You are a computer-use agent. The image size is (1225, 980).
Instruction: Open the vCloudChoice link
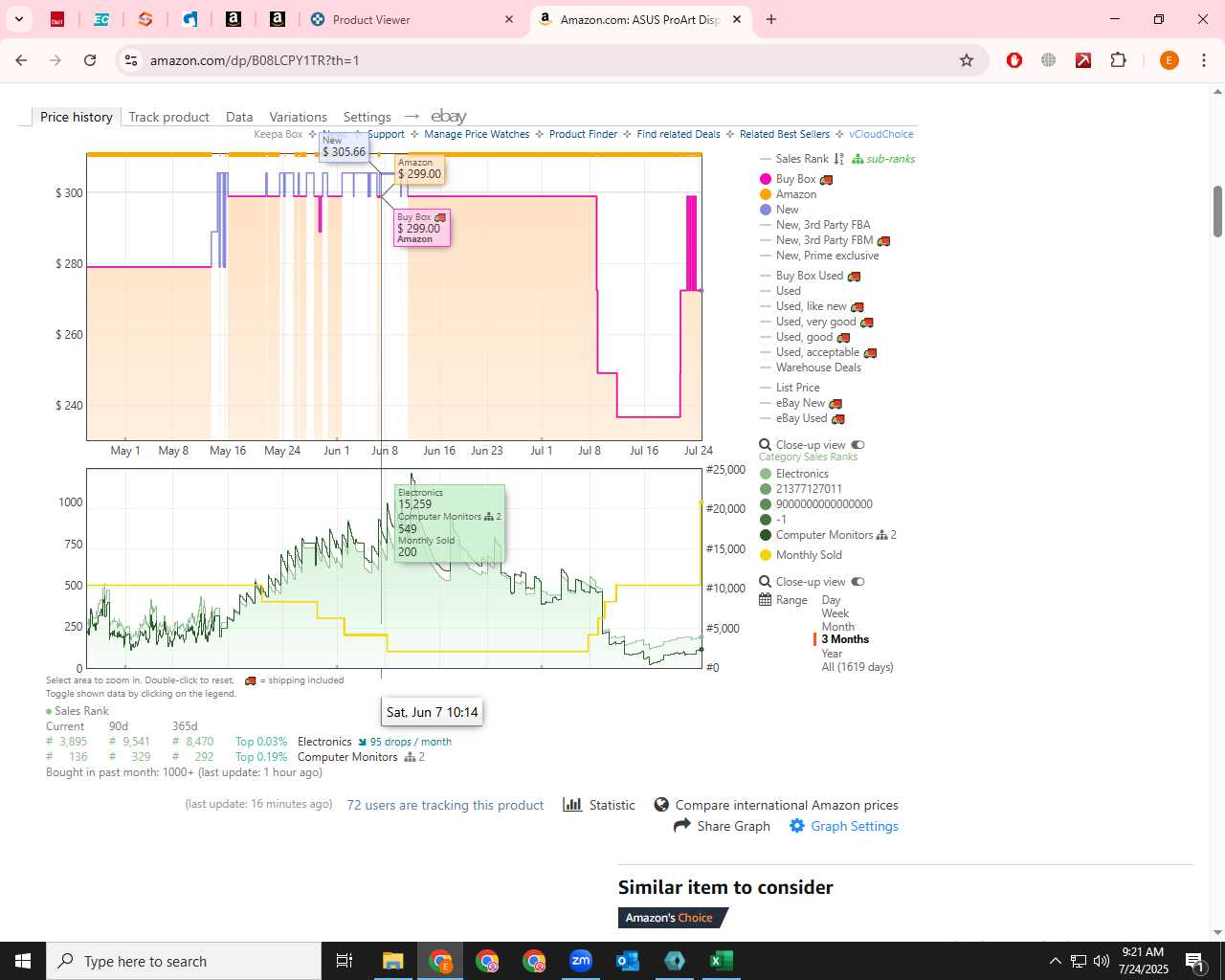pos(881,134)
